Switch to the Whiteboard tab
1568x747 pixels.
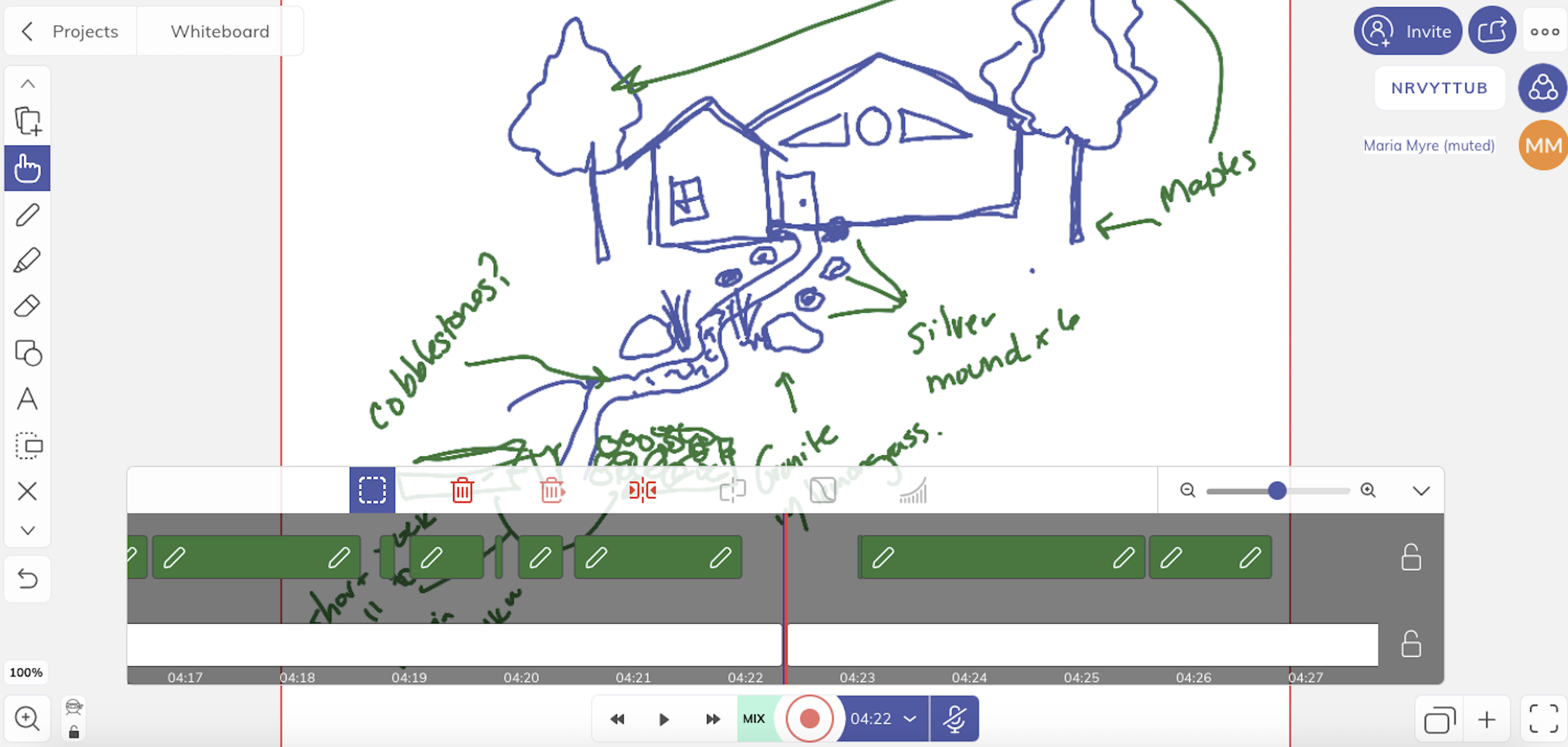[x=219, y=31]
